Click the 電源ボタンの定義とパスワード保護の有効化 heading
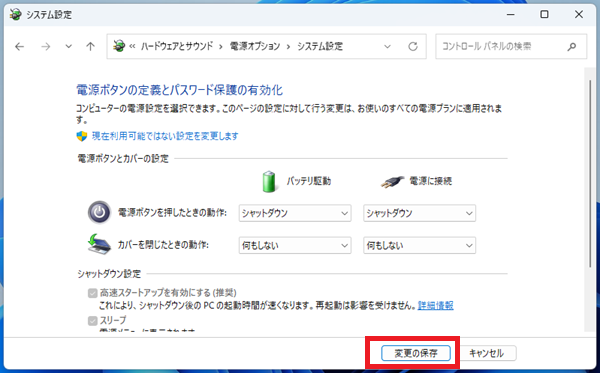 point(179,90)
